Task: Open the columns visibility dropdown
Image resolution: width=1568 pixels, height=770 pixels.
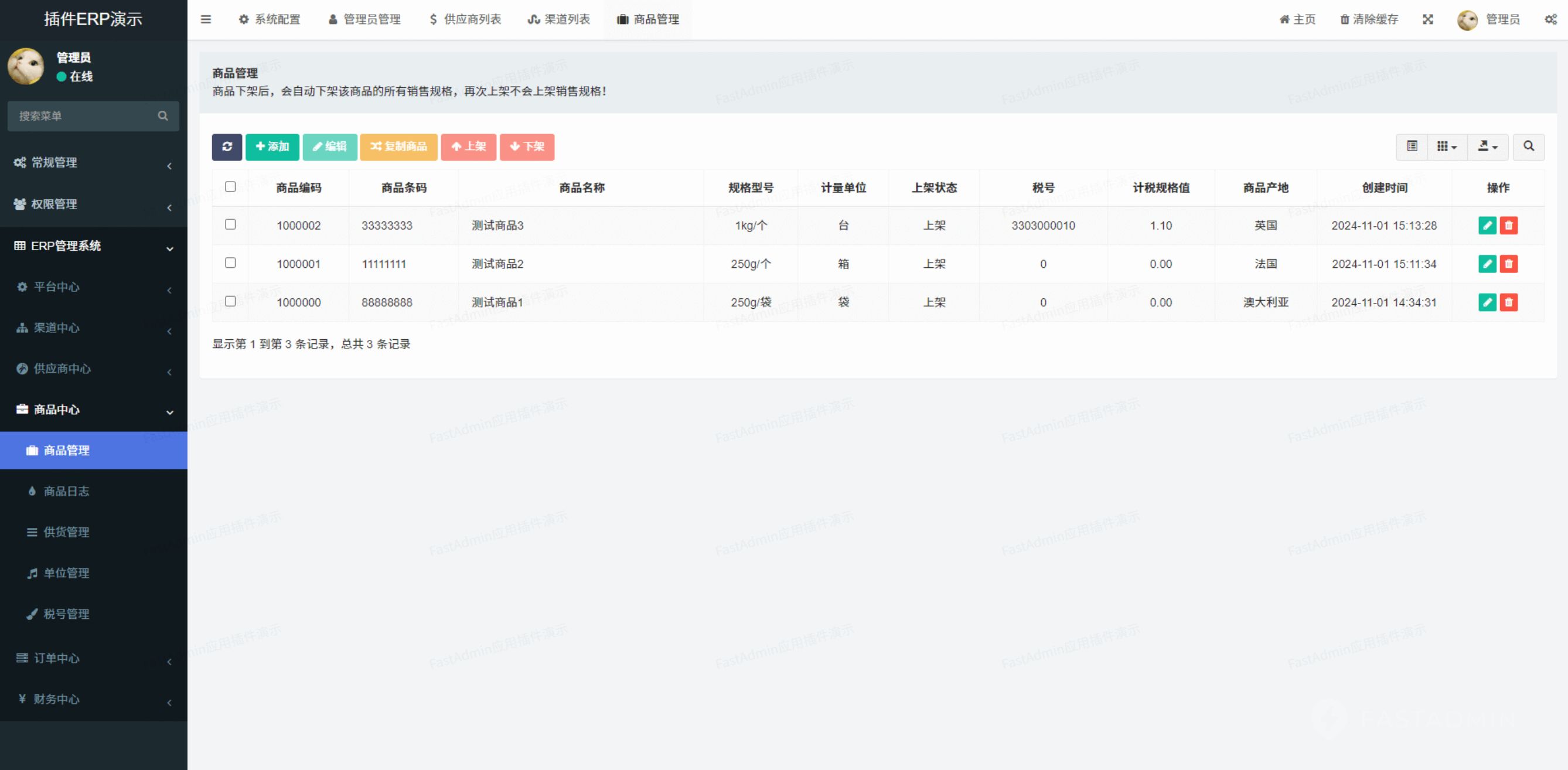Action: (x=1446, y=146)
